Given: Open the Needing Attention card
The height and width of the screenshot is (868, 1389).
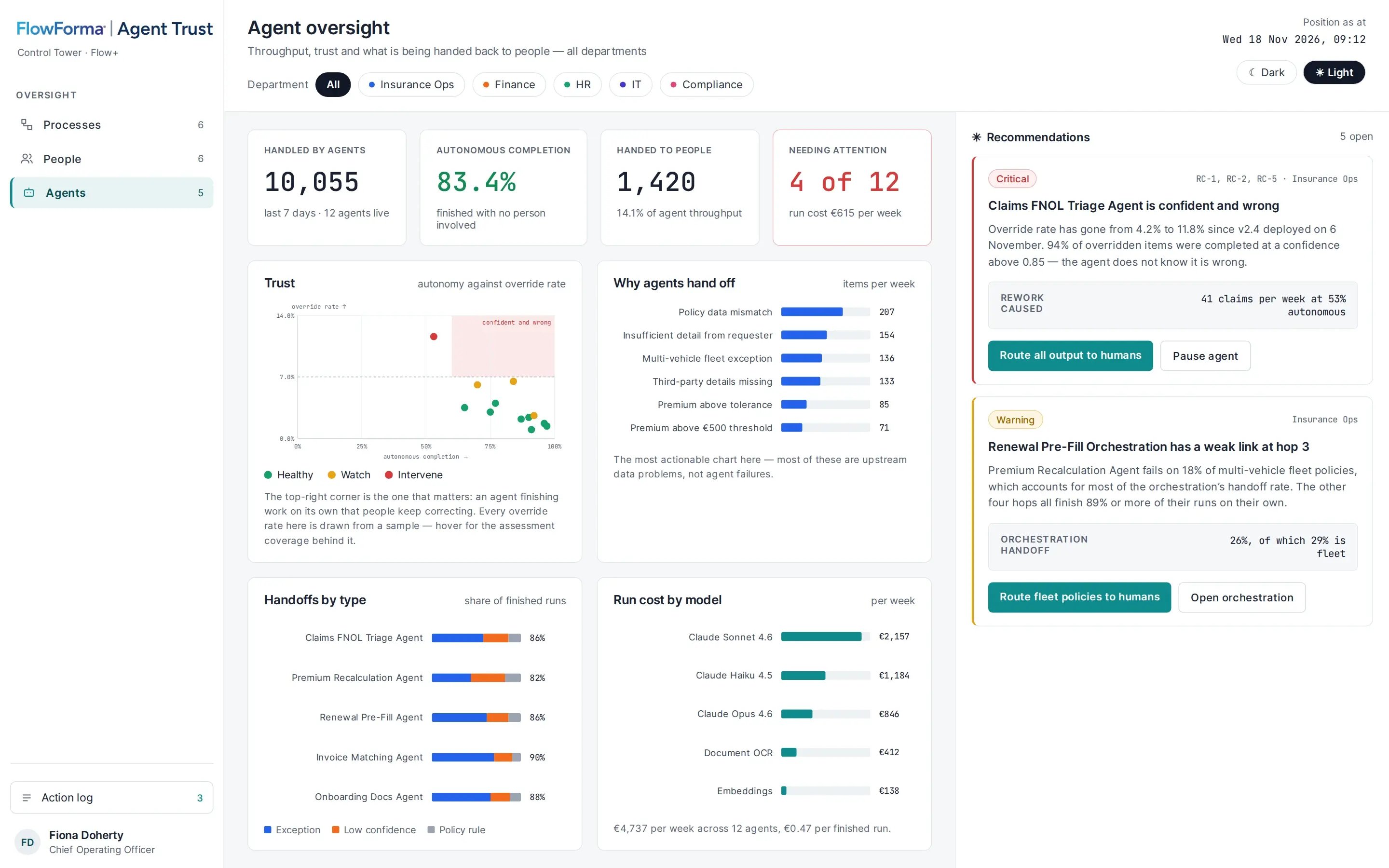Looking at the screenshot, I should tap(852, 188).
